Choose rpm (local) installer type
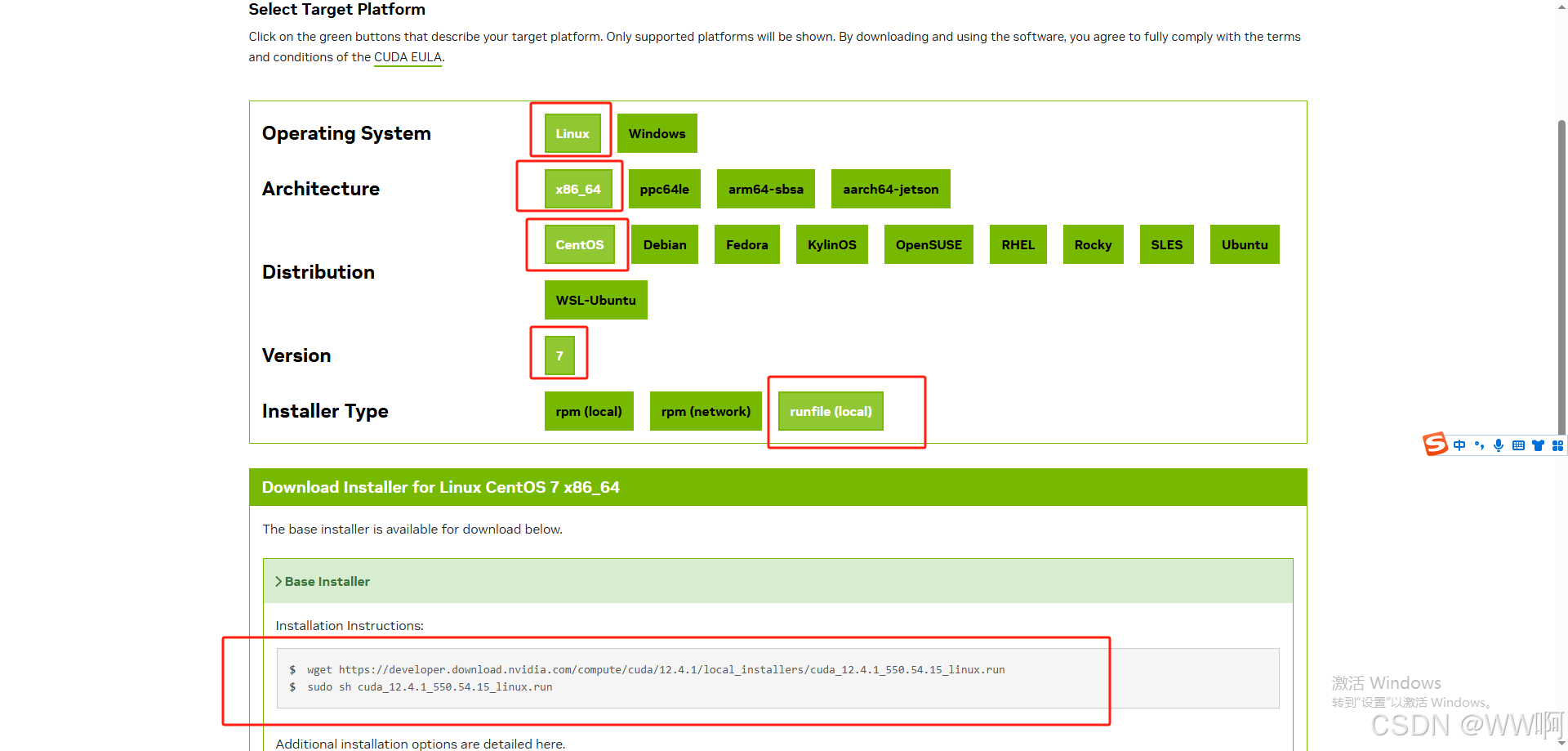This screenshot has width=1568, height=751. [x=589, y=411]
